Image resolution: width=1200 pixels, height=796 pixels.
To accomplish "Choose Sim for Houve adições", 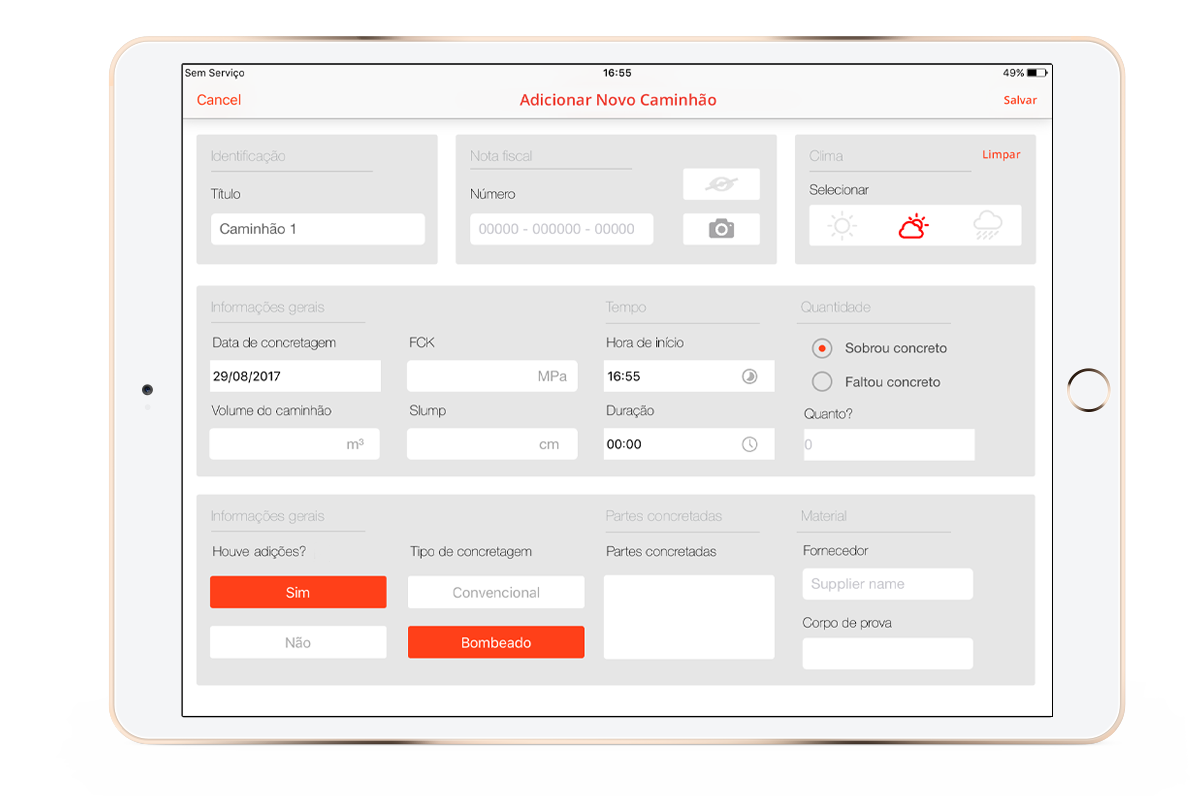I will click(298, 592).
